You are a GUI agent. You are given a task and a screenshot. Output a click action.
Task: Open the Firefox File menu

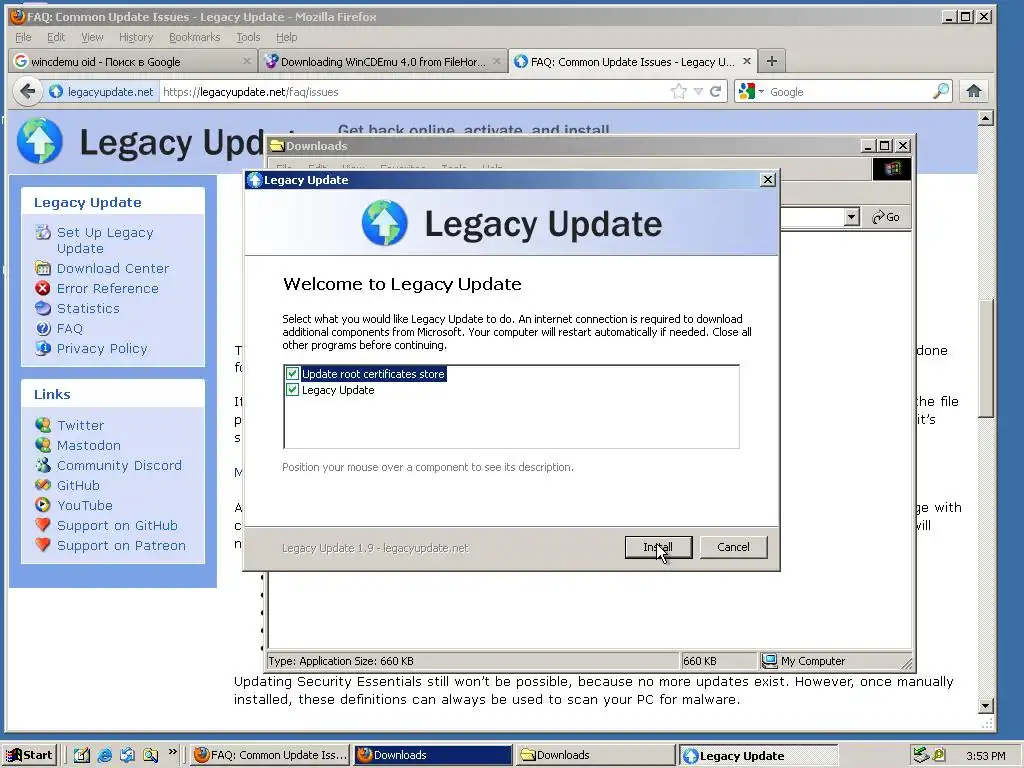23,37
